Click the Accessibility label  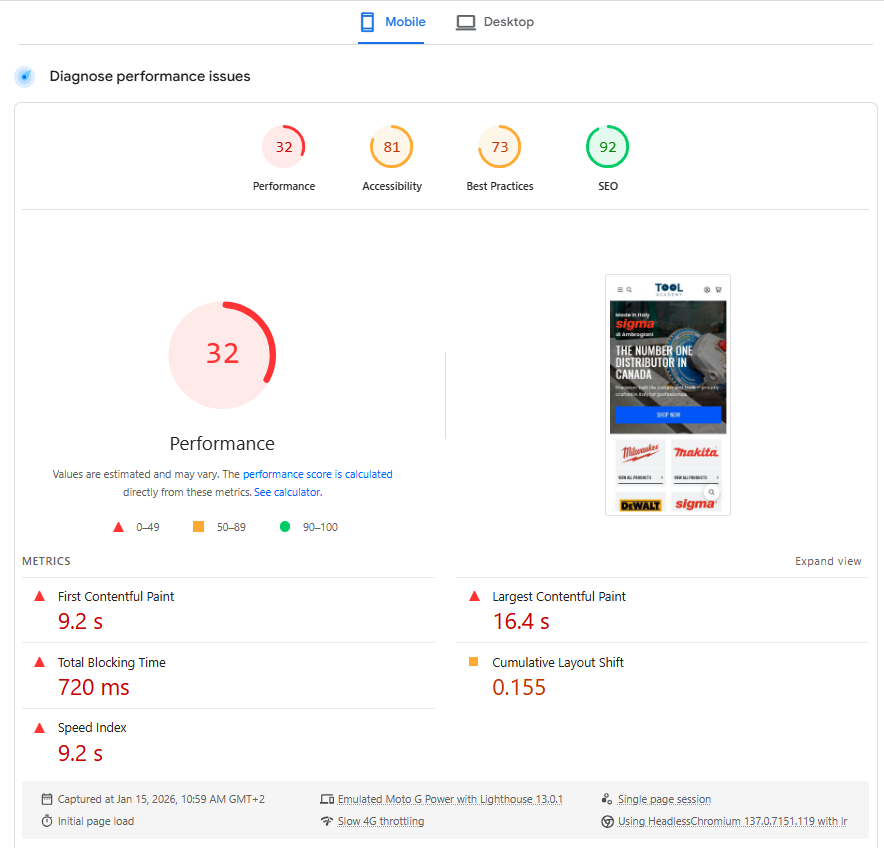392,186
